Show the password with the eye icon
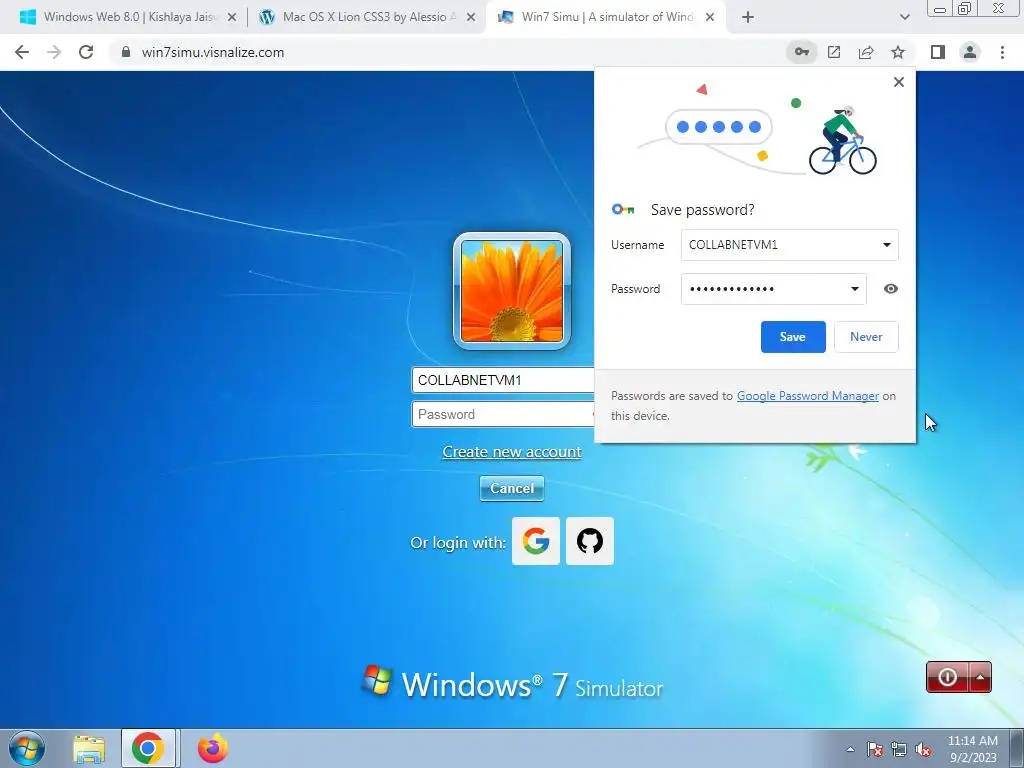 (891, 289)
